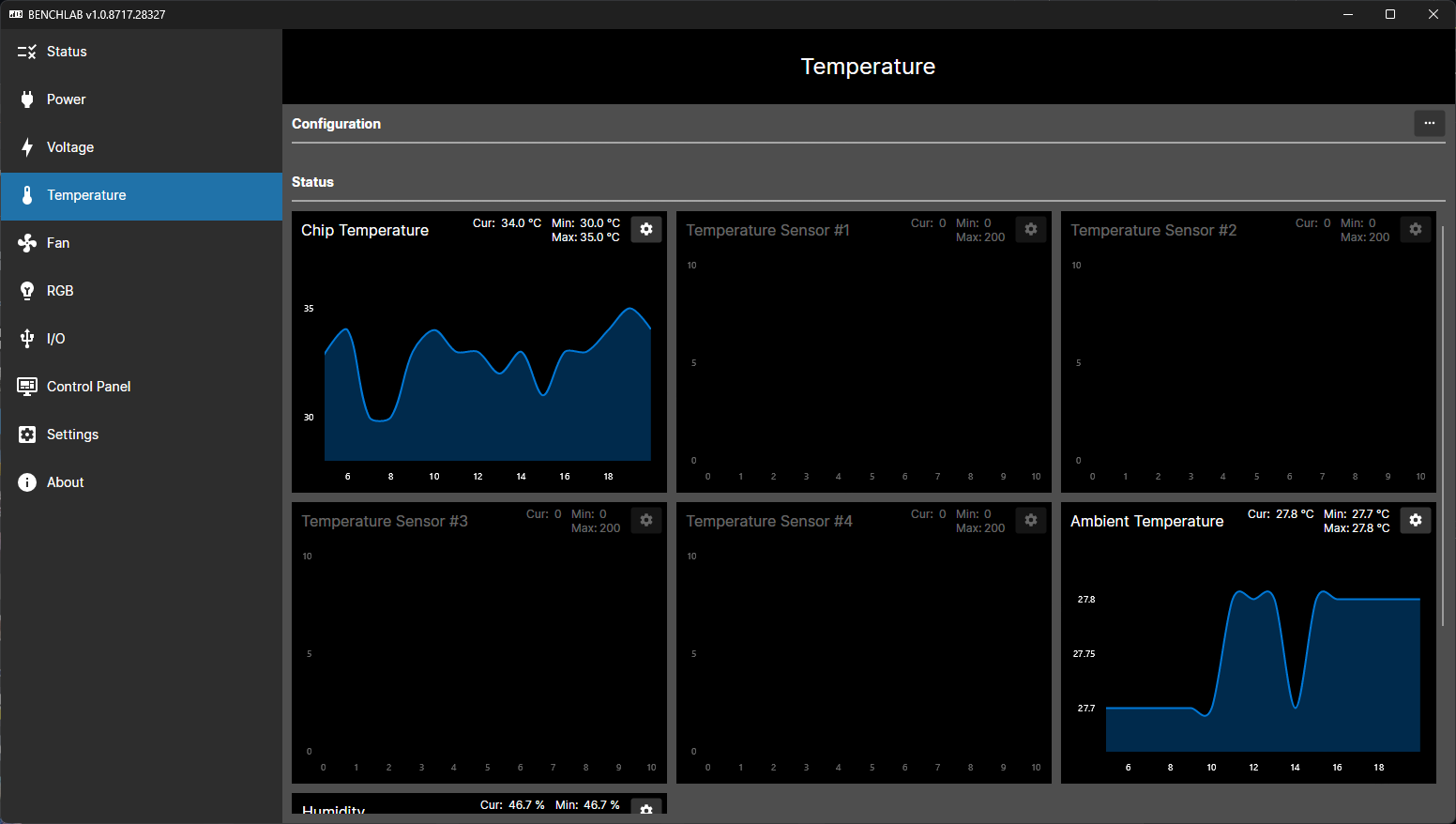Viewport: 1456px width, 824px height.
Task: Open Temperature Sensor #2 gear settings
Action: (1416, 229)
